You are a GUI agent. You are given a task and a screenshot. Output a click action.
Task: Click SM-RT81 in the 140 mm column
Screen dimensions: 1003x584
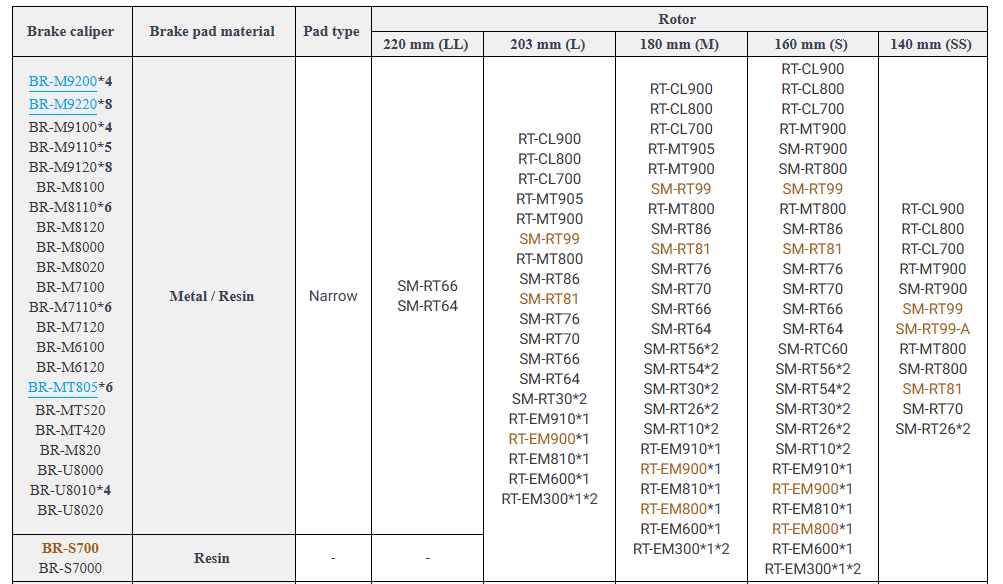[932, 389]
